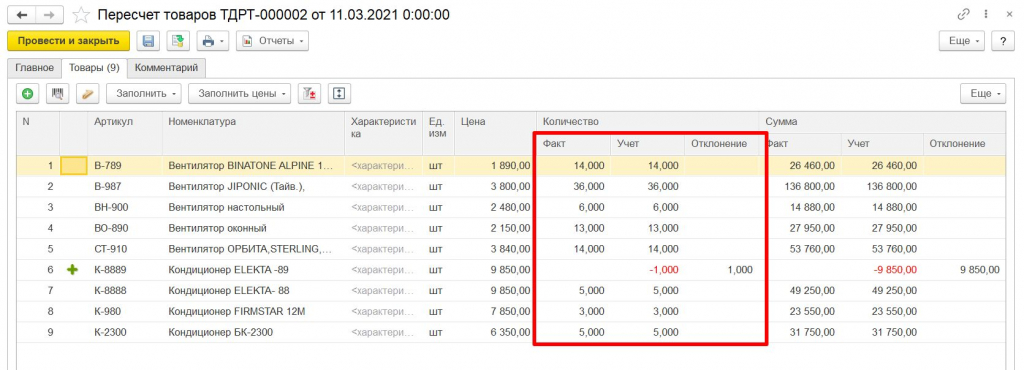Select row Кондиционер ELEKTA- 88
Viewport: 1024px width, 370px height.
(511, 290)
